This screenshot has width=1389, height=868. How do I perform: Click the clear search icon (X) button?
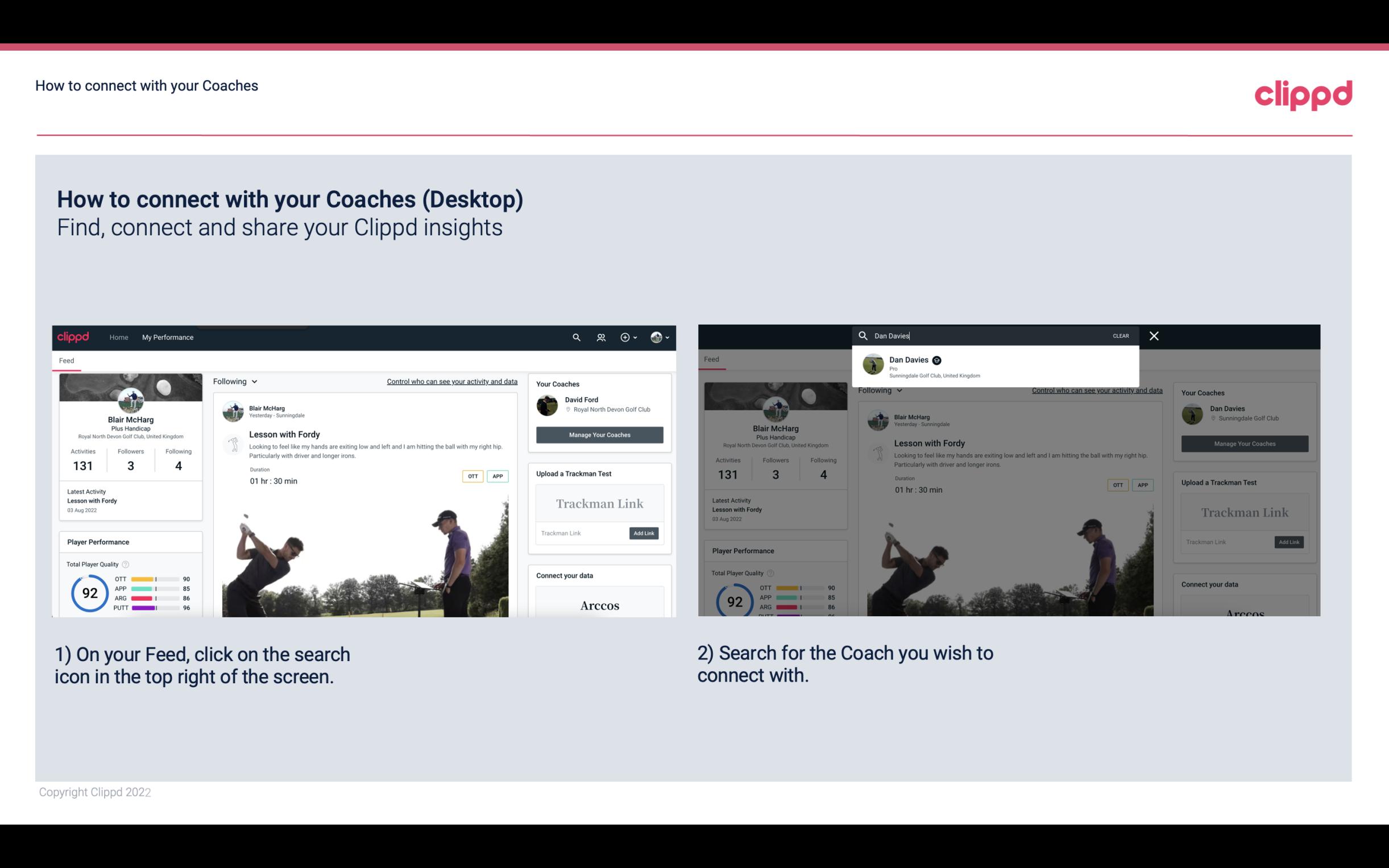(1152, 335)
